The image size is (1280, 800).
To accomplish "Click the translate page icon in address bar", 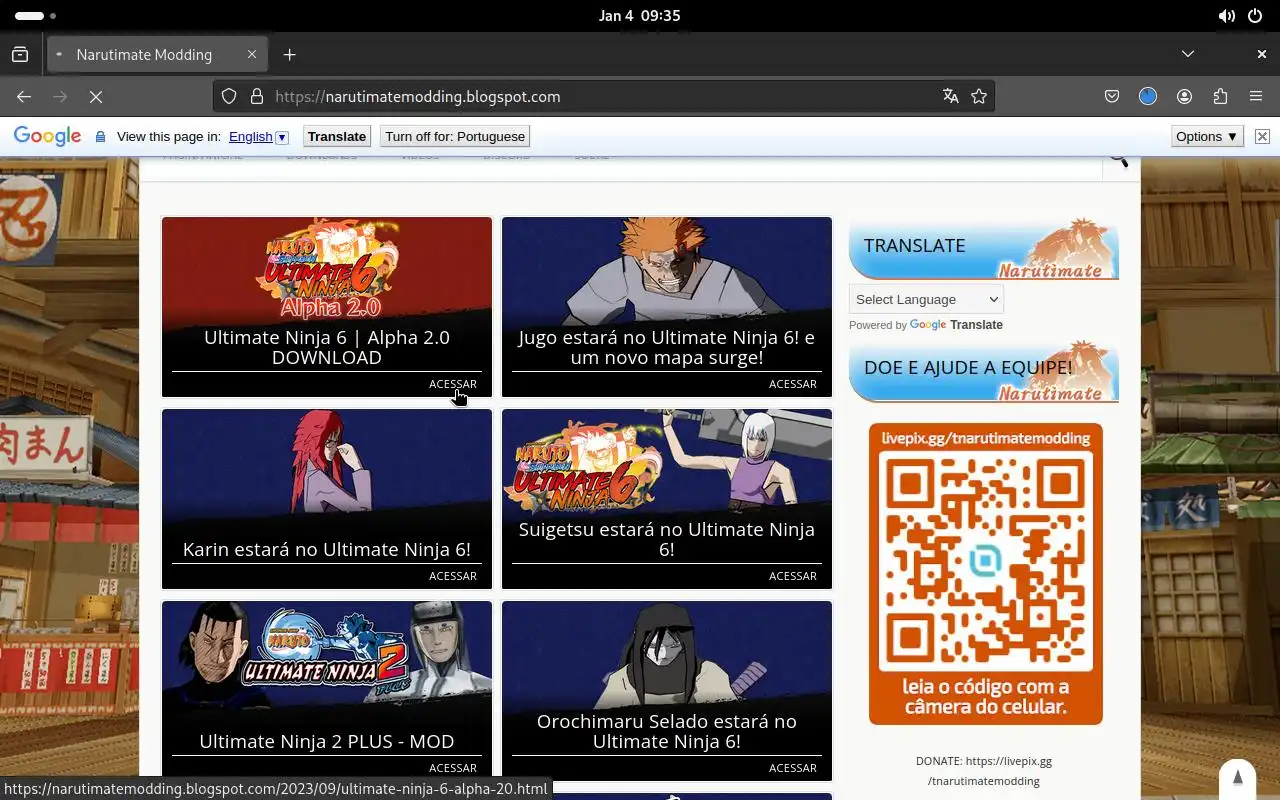I will (950, 96).
